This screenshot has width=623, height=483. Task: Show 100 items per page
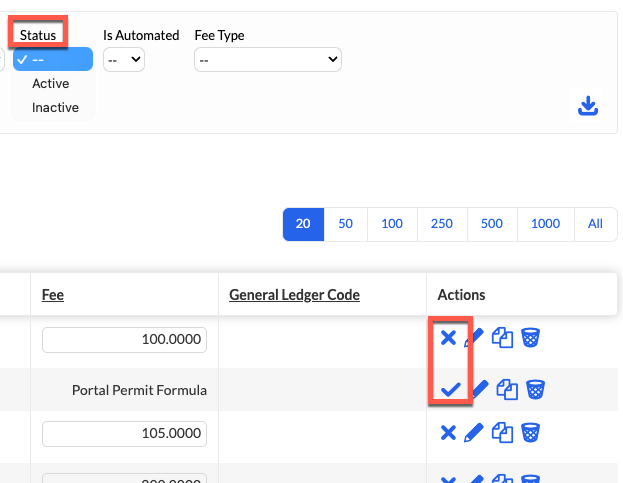tap(392, 224)
